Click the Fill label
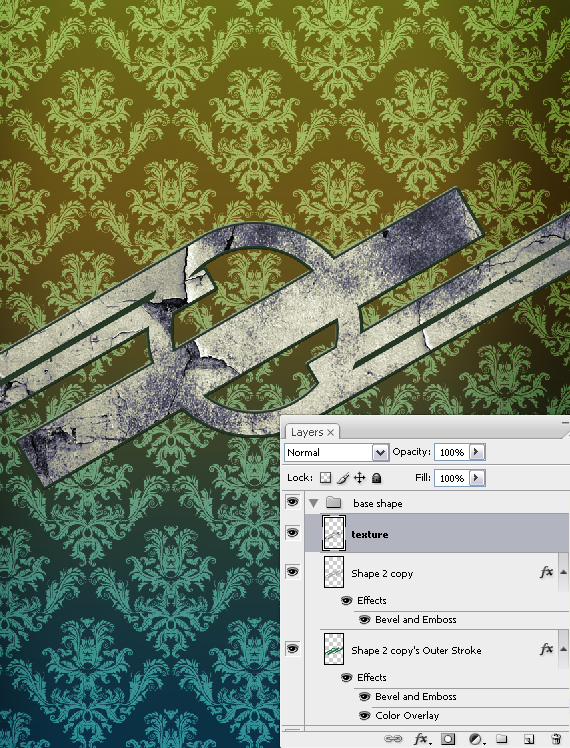 pyautogui.click(x=423, y=478)
